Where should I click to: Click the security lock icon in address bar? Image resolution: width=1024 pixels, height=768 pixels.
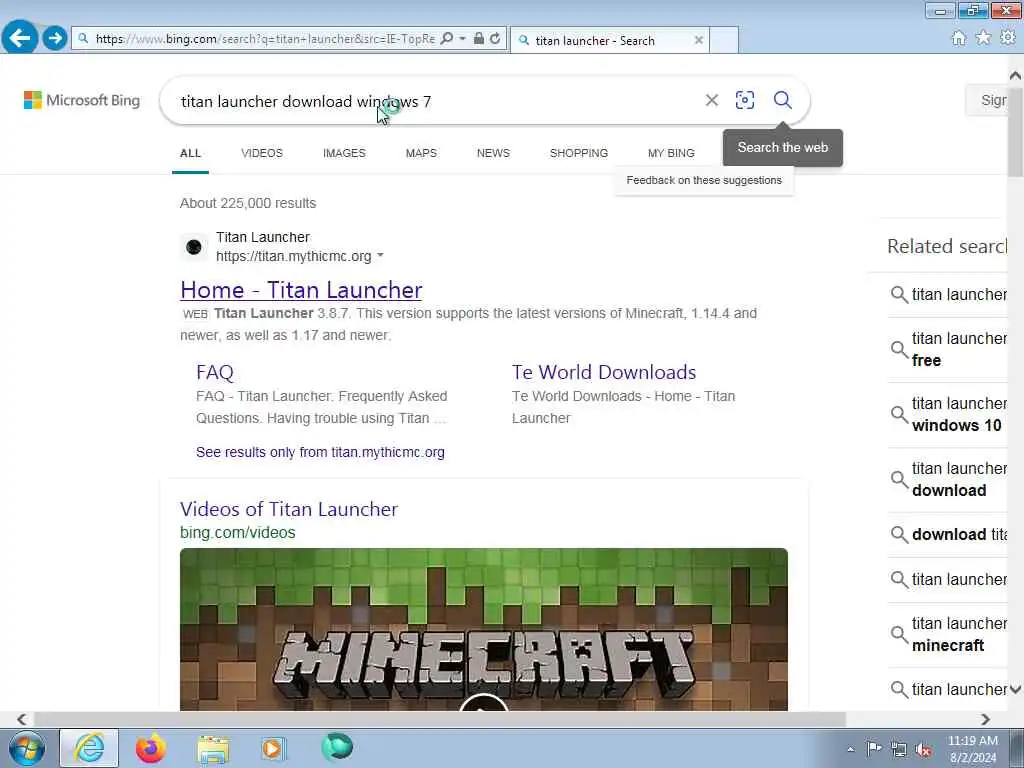point(479,39)
